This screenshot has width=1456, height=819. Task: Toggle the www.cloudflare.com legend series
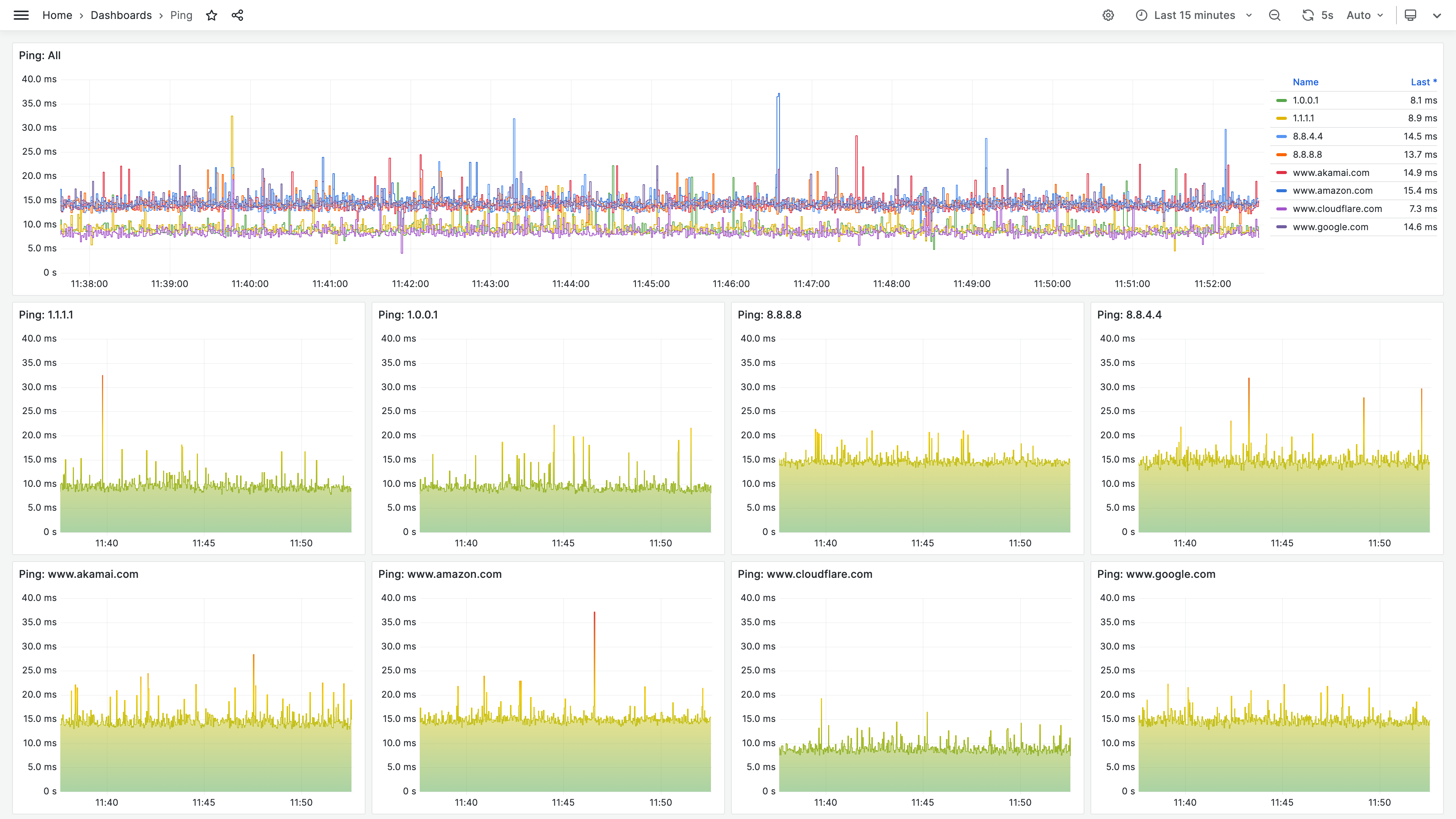1337,209
